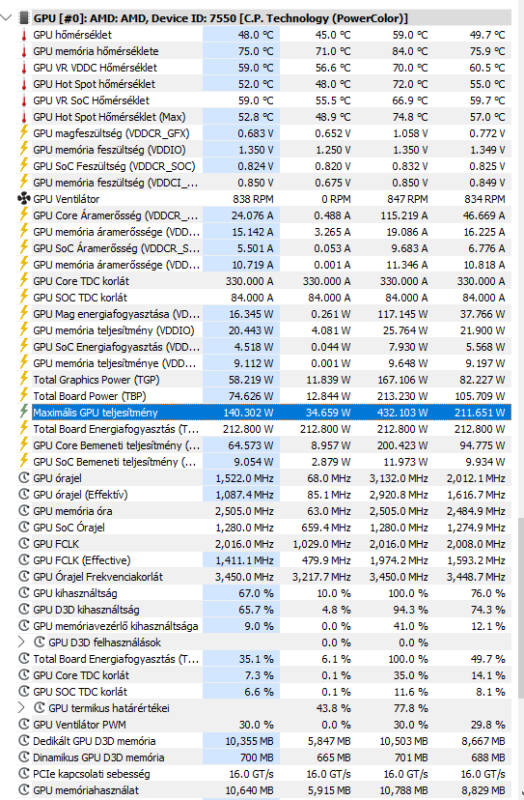
Task: Expand the GPU termikus határértékei group
Action: pos(21,708)
